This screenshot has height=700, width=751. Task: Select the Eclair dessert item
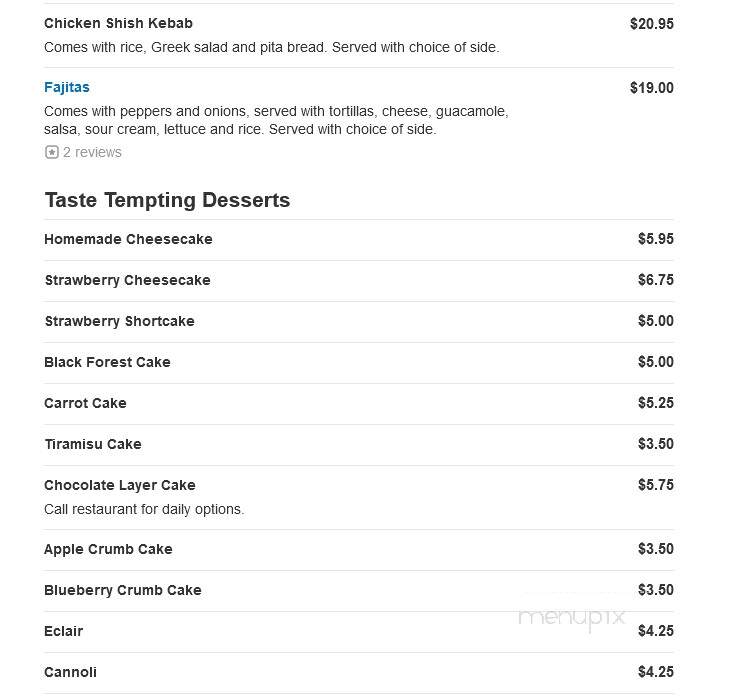click(x=63, y=631)
